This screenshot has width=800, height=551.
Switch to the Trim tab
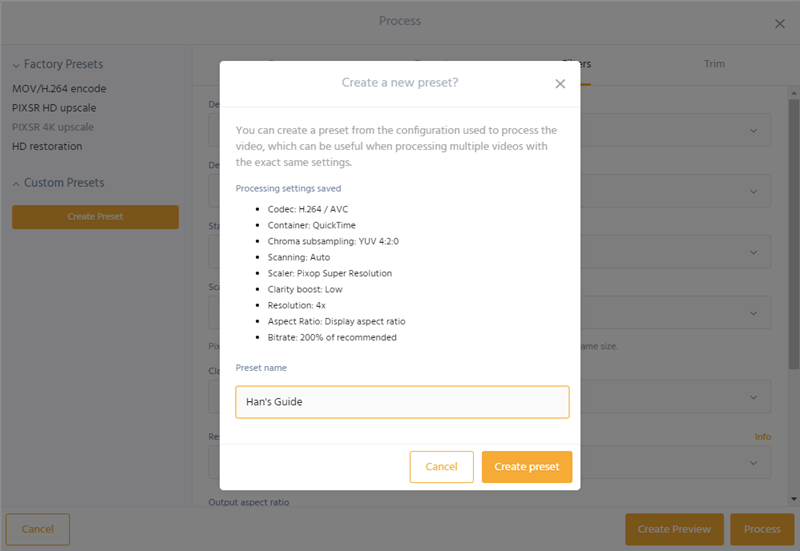(x=714, y=64)
